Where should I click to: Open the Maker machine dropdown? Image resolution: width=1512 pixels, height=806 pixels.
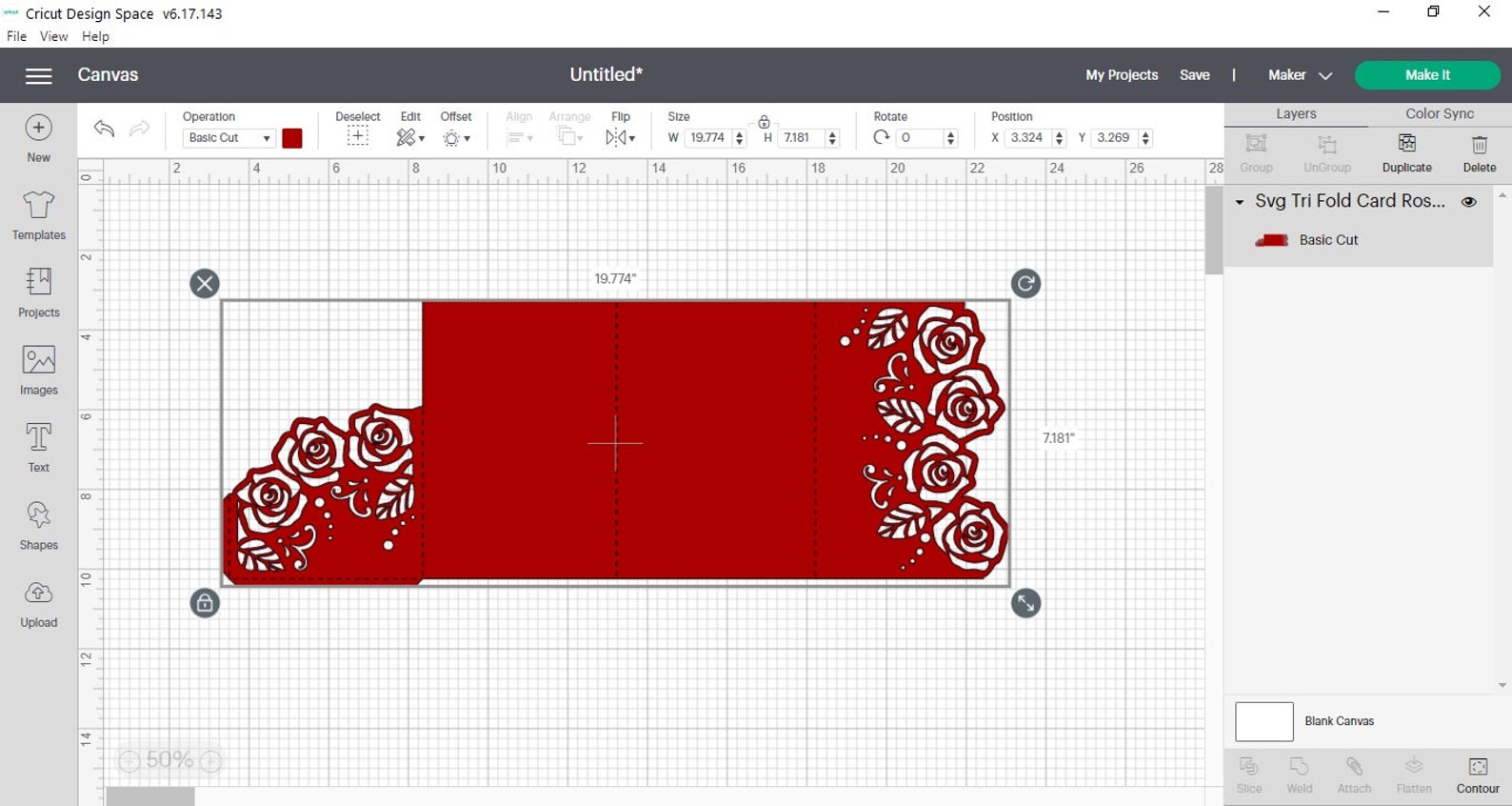[x=1300, y=75]
